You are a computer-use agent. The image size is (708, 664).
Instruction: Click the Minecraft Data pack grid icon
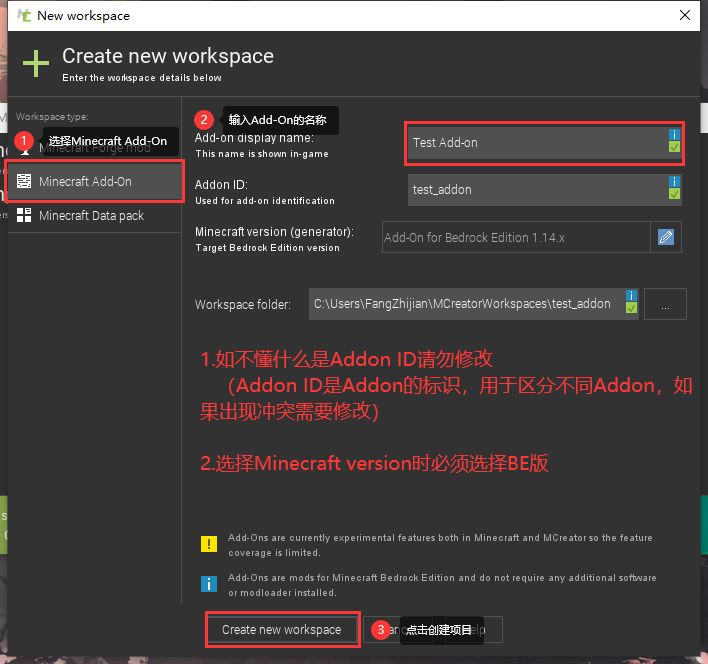point(24,215)
